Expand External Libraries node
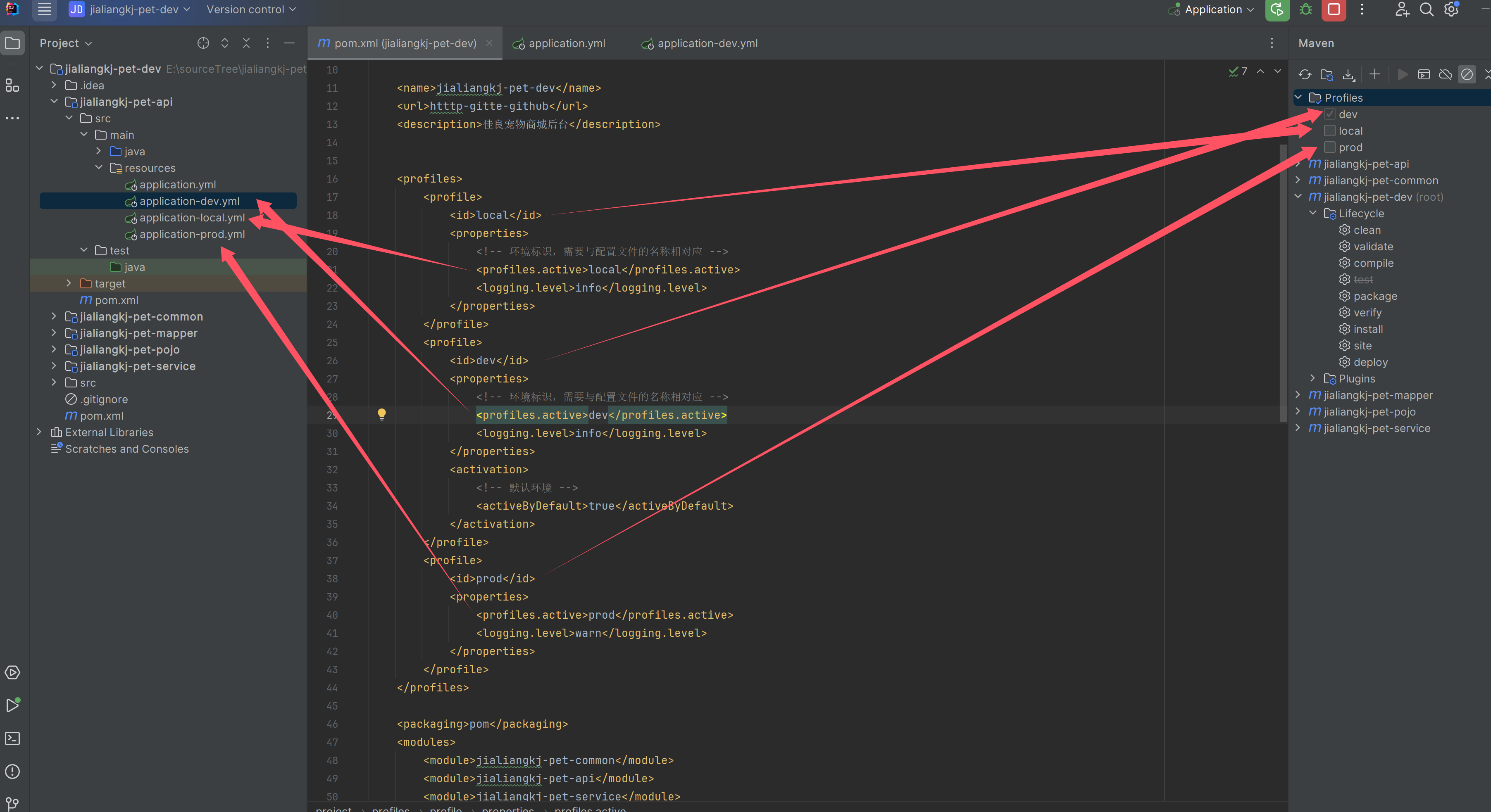This screenshot has width=1491, height=812. (x=39, y=432)
